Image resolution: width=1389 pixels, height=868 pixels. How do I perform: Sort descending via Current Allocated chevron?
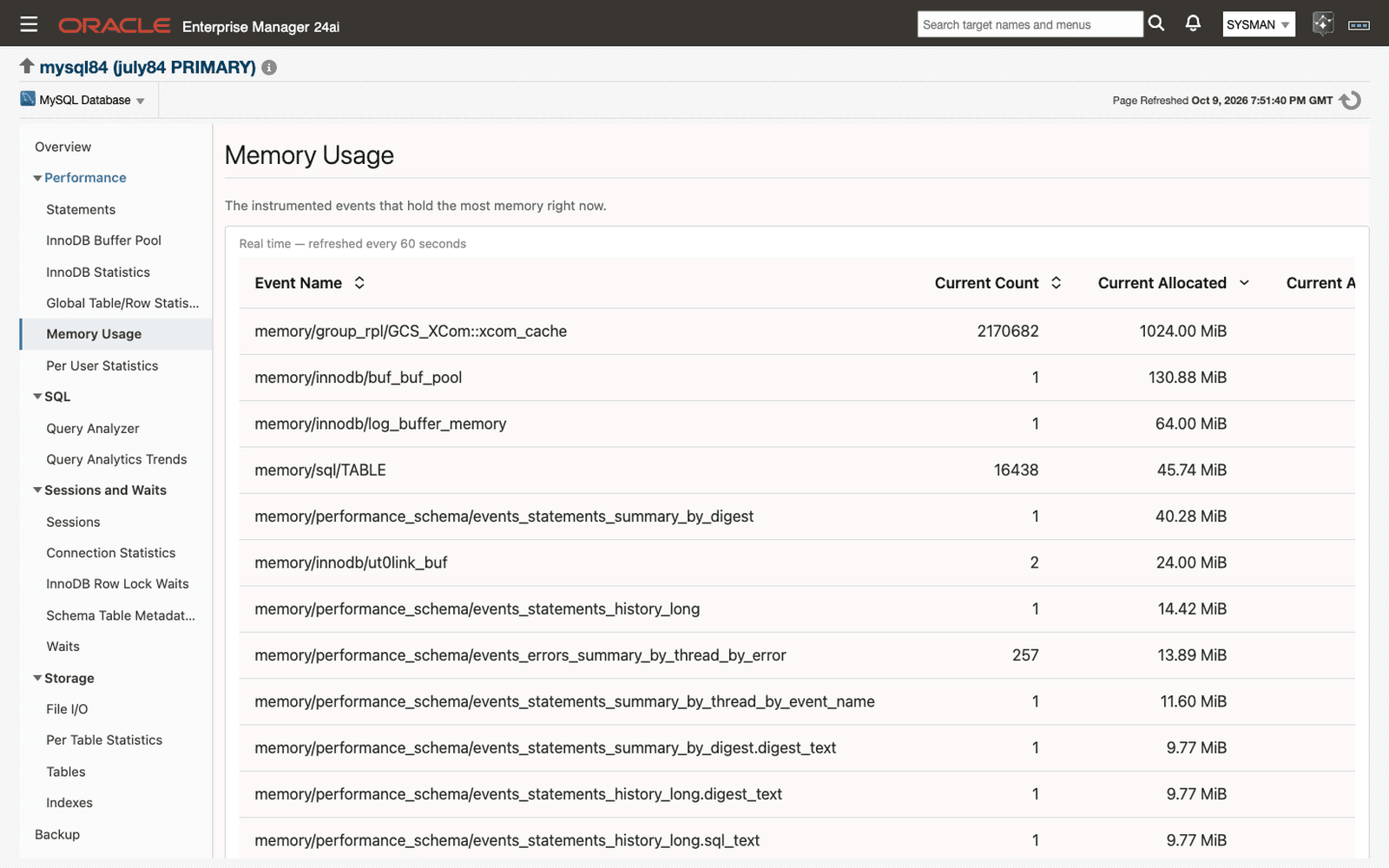click(x=1244, y=283)
